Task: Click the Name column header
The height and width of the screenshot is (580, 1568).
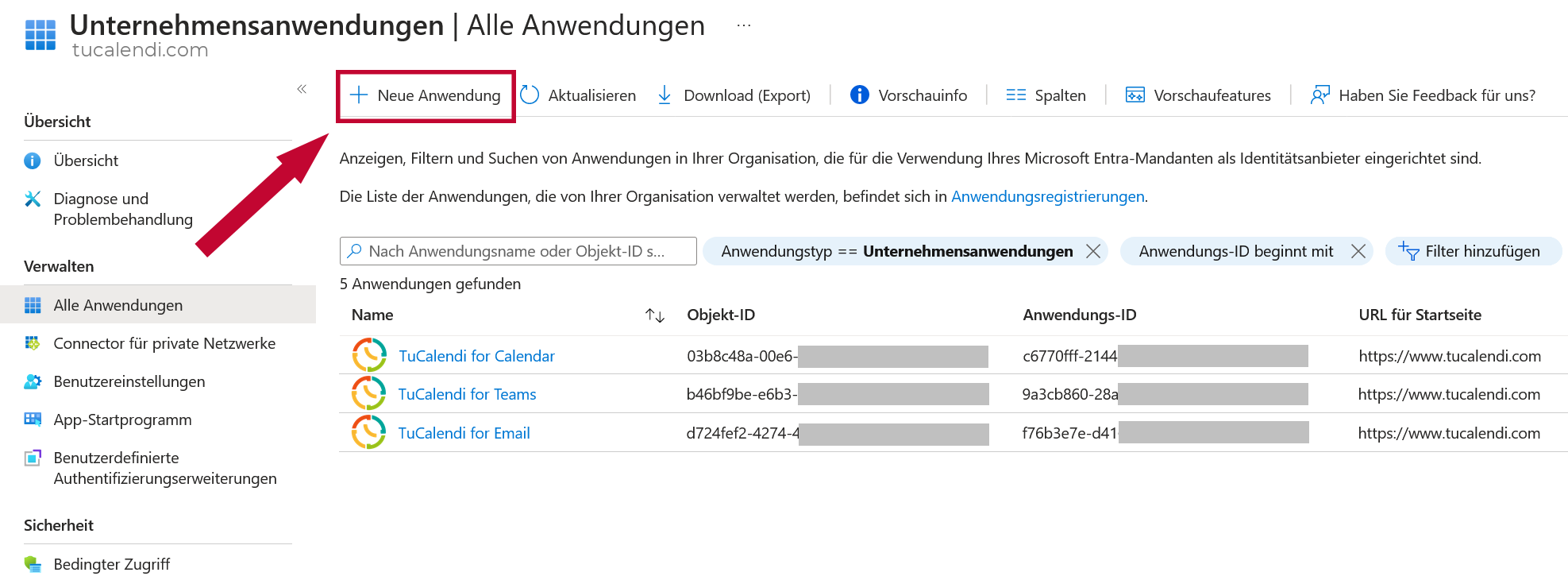Action: [372, 315]
